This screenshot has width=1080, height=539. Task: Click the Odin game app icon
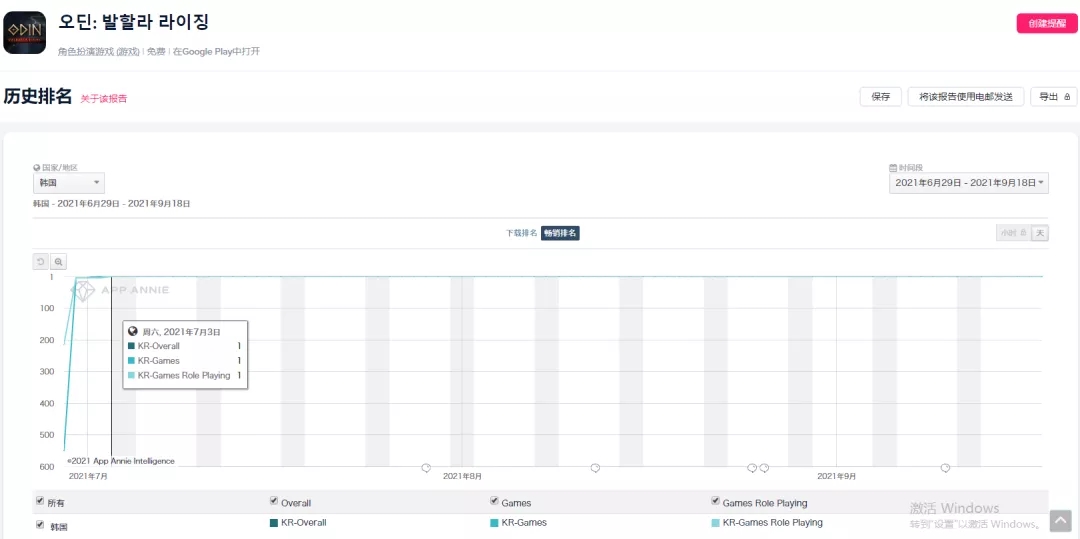[x=25, y=32]
